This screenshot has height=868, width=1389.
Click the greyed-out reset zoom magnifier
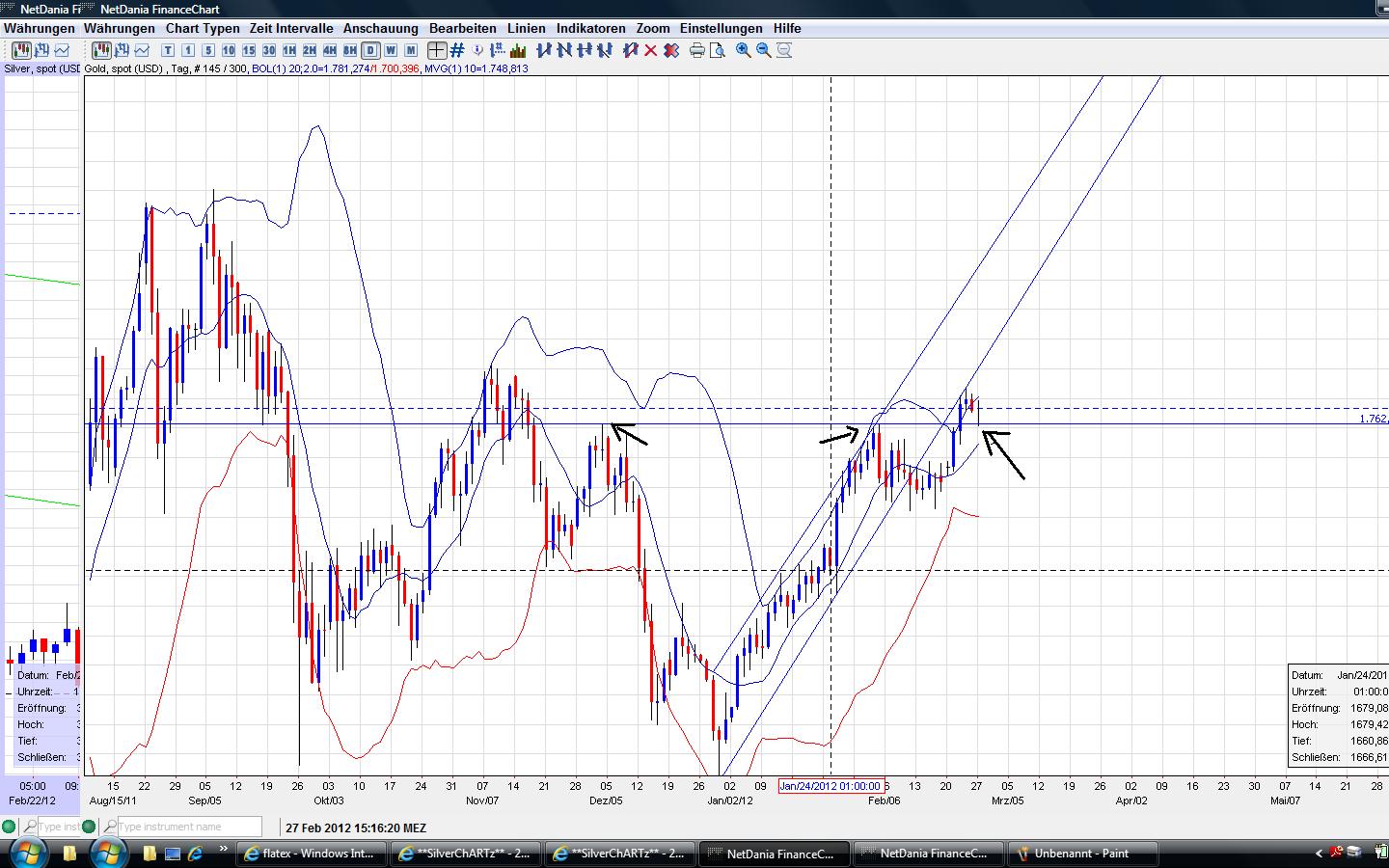[783, 50]
